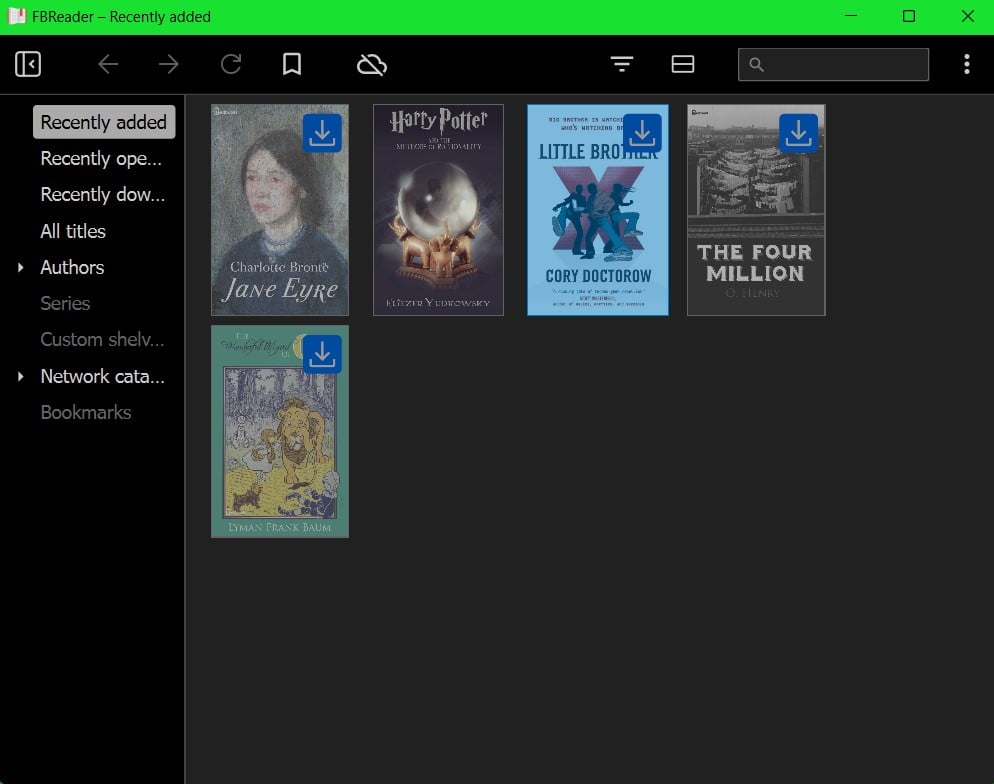Download the Little Brother book
Viewport: 994px width, 784px height.
[x=642, y=133]
